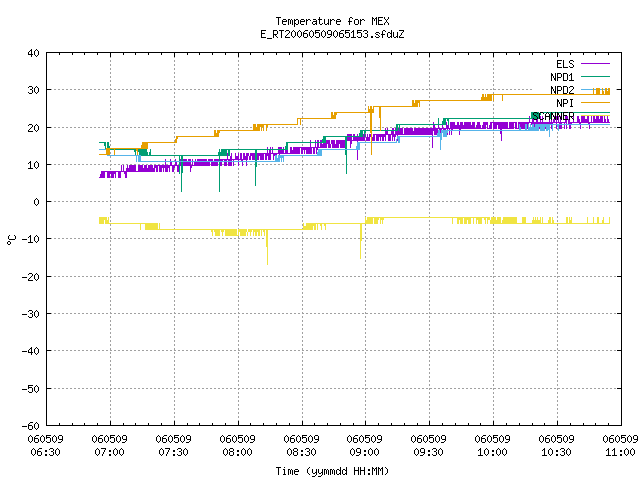The height and width of the screenshot is (480, 640).
Task: Click the x-axis tick label 10:00
Action: point(493,452)
